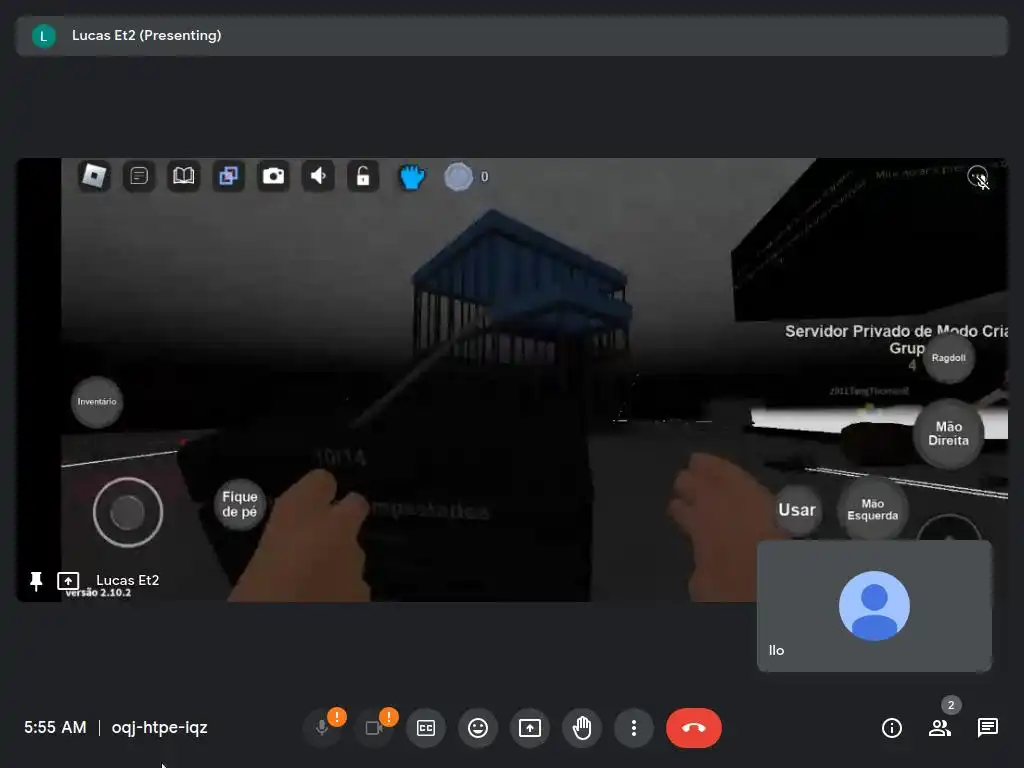Tap the Inventário button
The height and width of the screenshot is (768, 1024).
click(x=97, y=402)
